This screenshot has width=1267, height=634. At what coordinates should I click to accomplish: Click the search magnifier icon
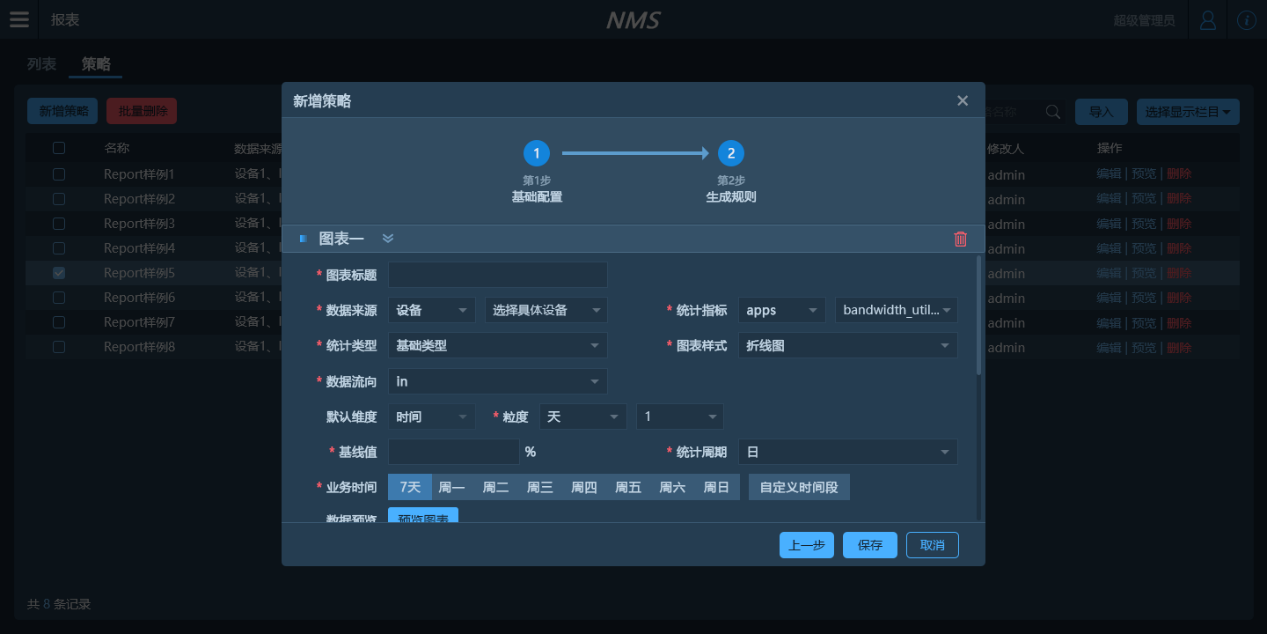click(1052, 112)
